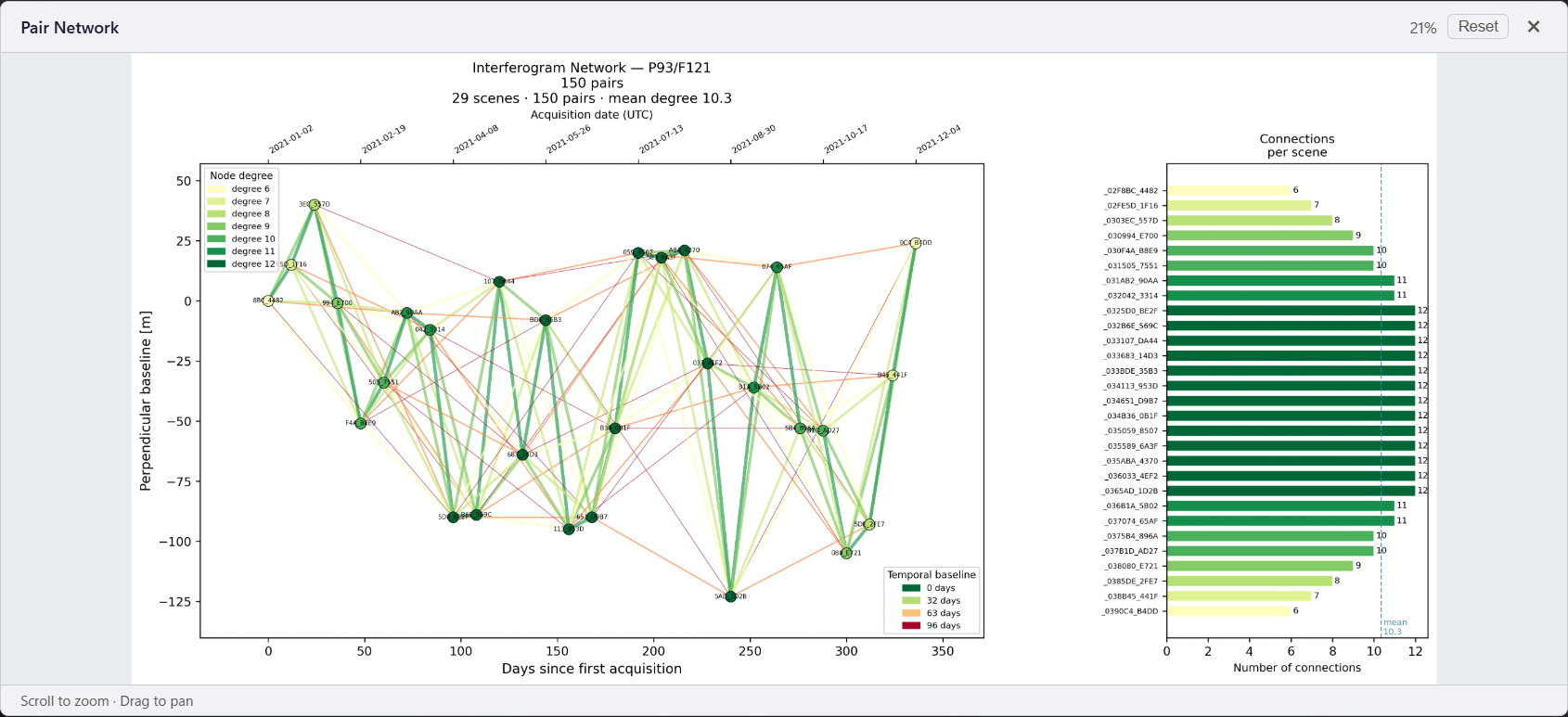
Task: Click the 5DE_2FE7 scene node
Action: (x=869, y=524)
